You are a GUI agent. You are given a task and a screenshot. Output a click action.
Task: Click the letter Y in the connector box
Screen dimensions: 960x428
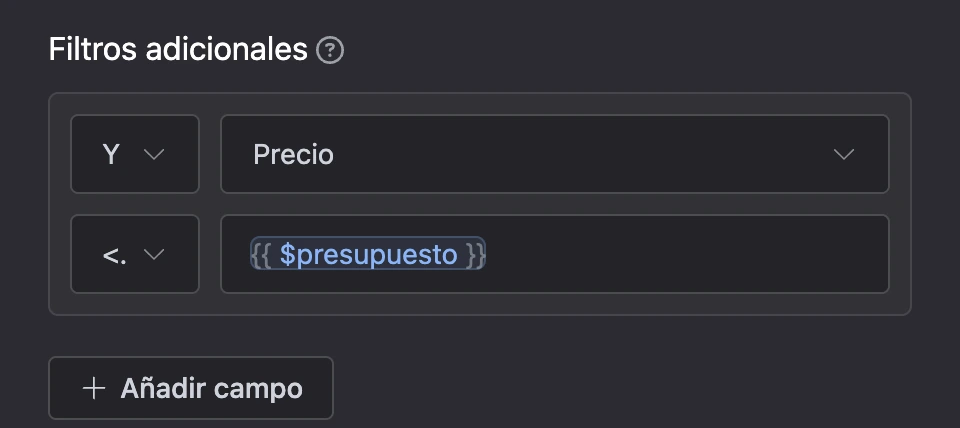point(111,154)
